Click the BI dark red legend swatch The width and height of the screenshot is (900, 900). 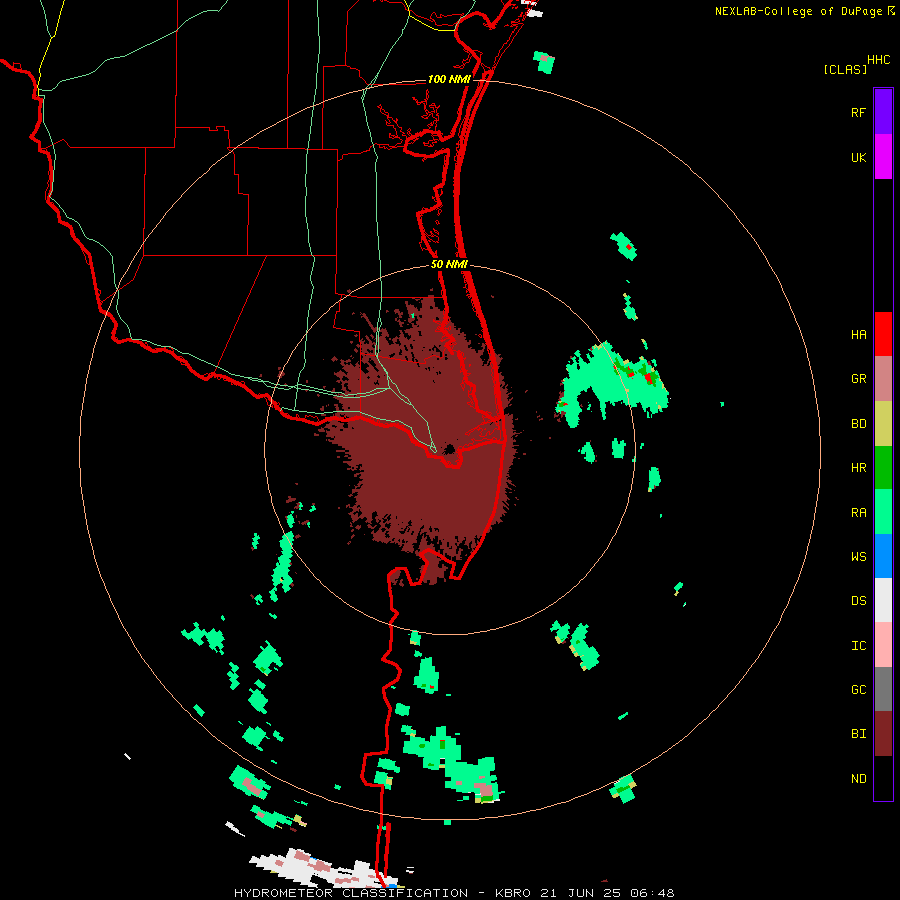(x=883, y=734)
